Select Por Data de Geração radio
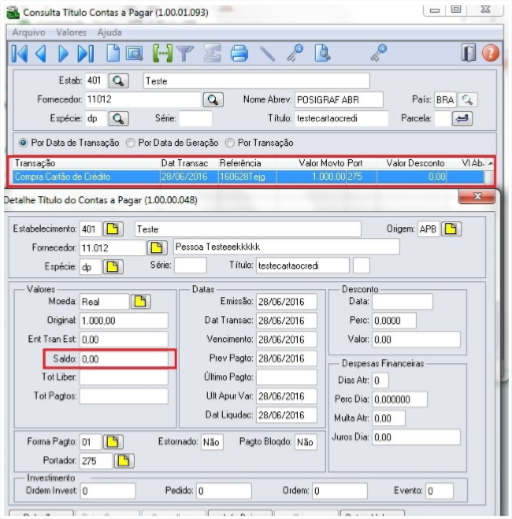This screenshot has width=512, height=519. click(x=130, y=143)
